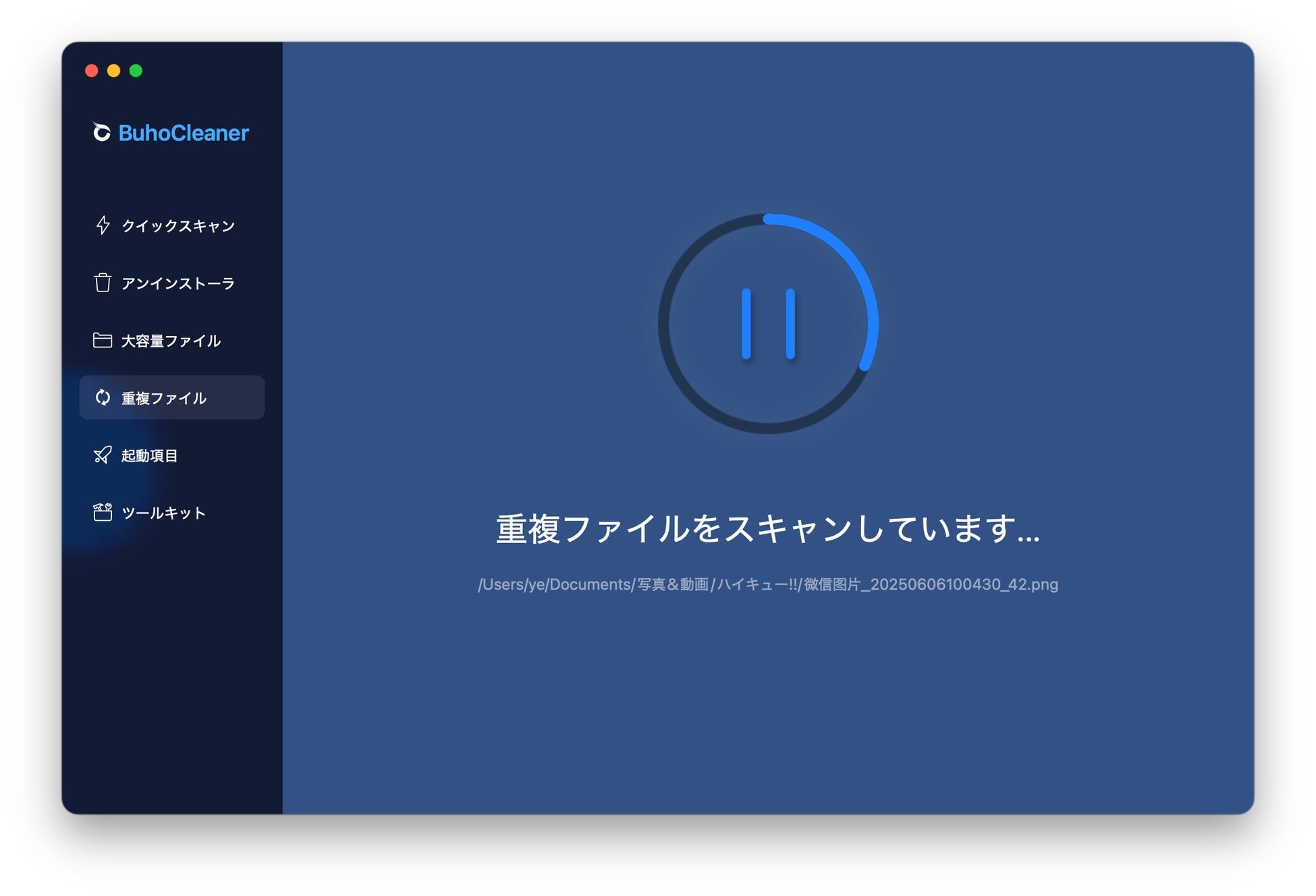The image size is (1316, 896).
Task: Pause the duplicate file scan
Action: click(x=768, y=324)
